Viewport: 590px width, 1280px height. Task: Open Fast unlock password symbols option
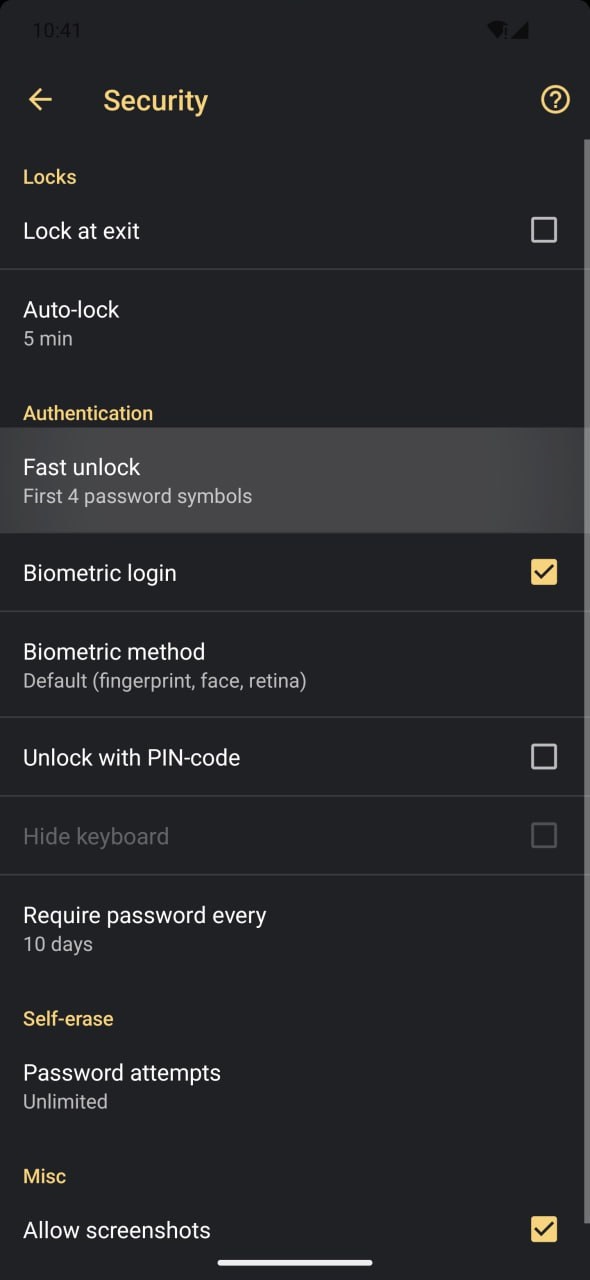[295, 480]
